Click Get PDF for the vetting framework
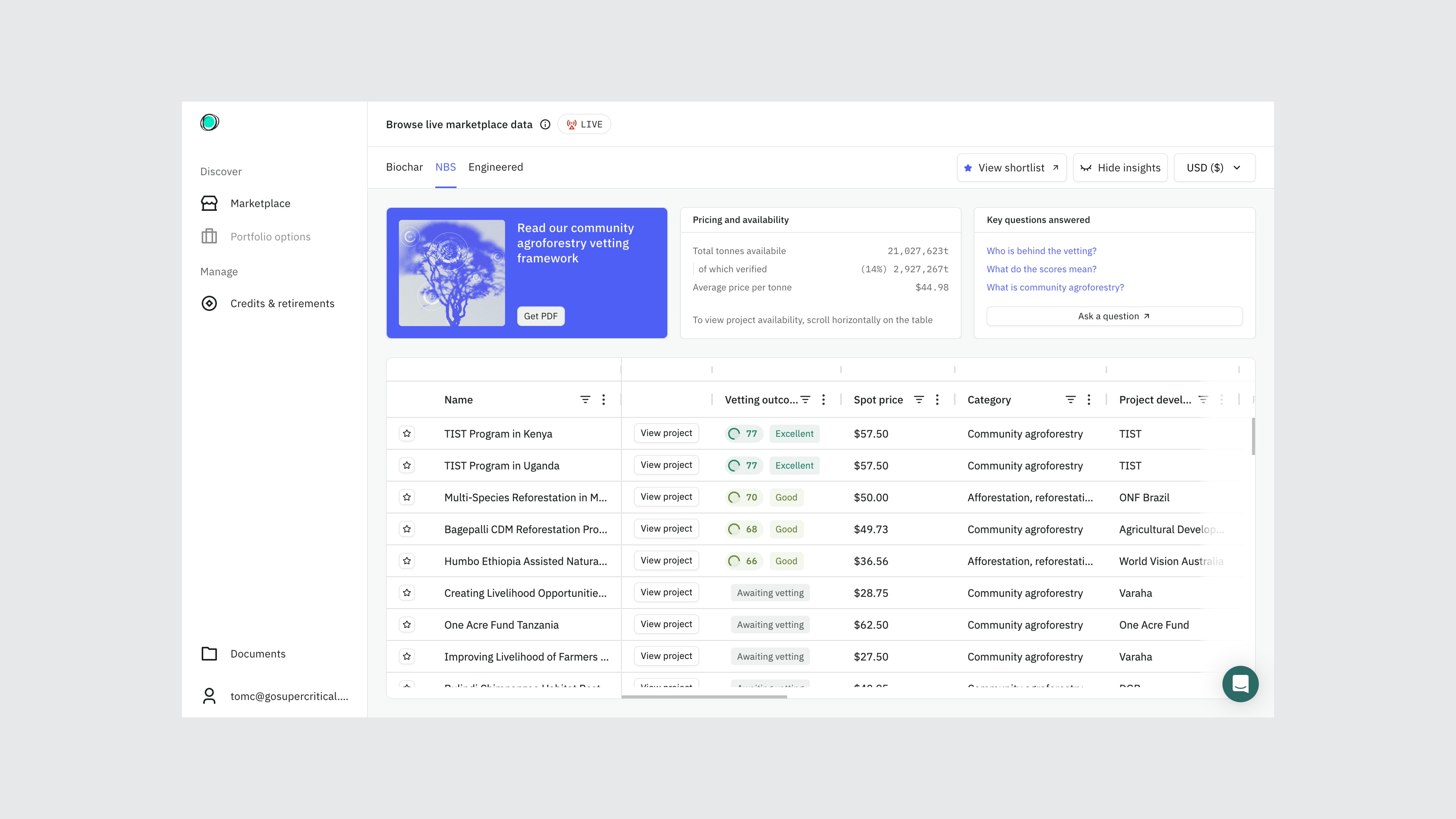This screenshot has width=1456, height=819. (x=540, y=316)
